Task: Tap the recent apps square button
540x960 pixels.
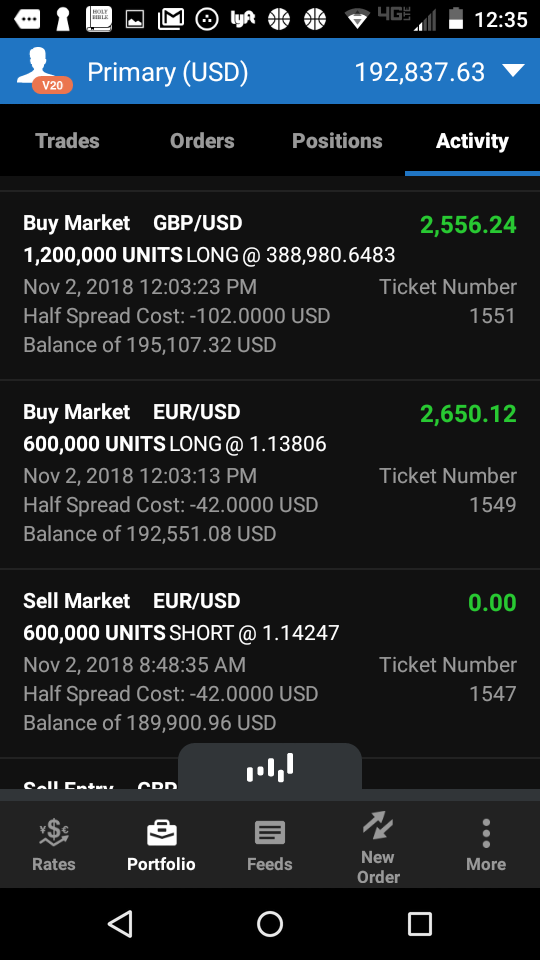Action: click(x=419, y=923)
